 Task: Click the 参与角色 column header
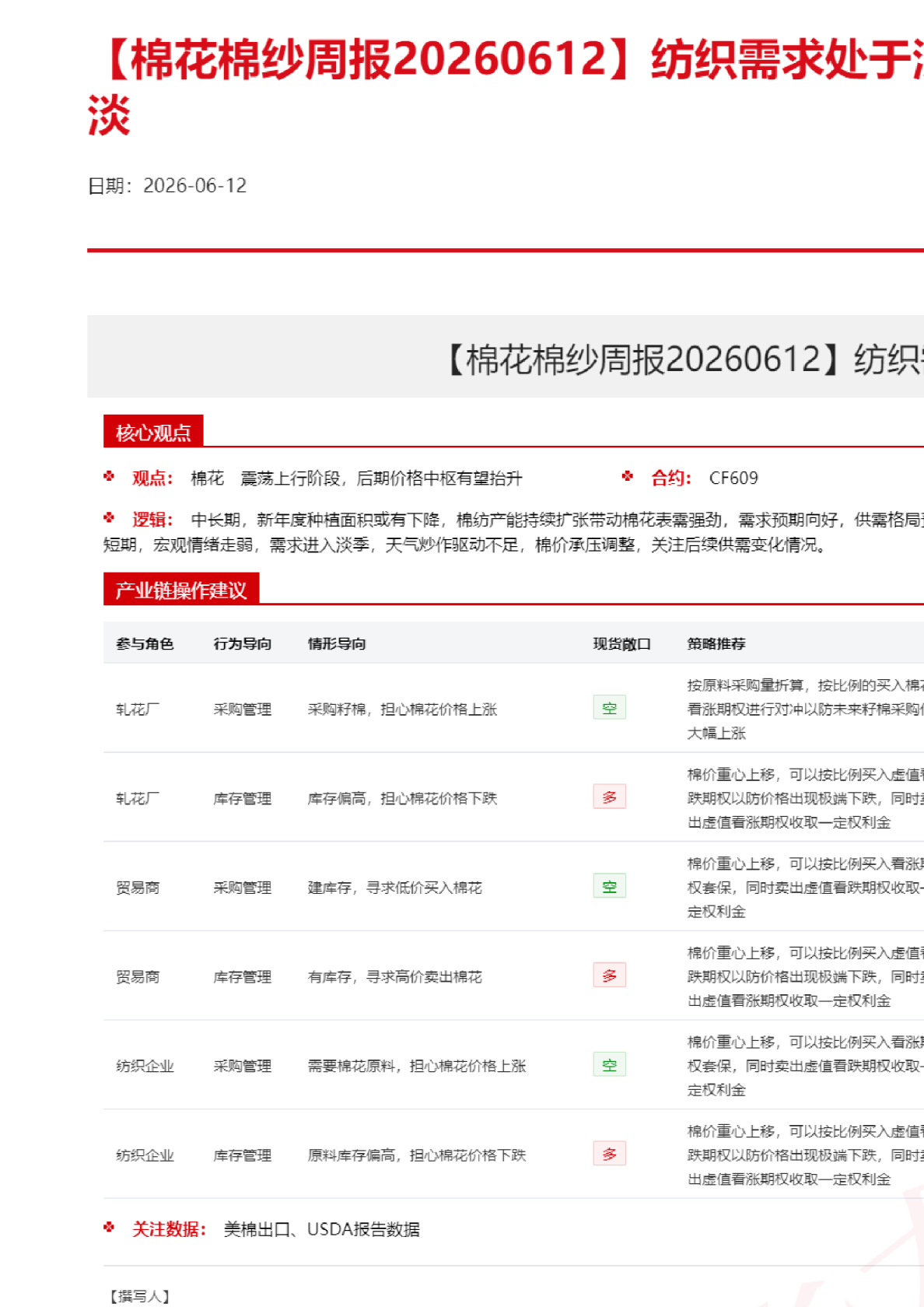(145, 643)
